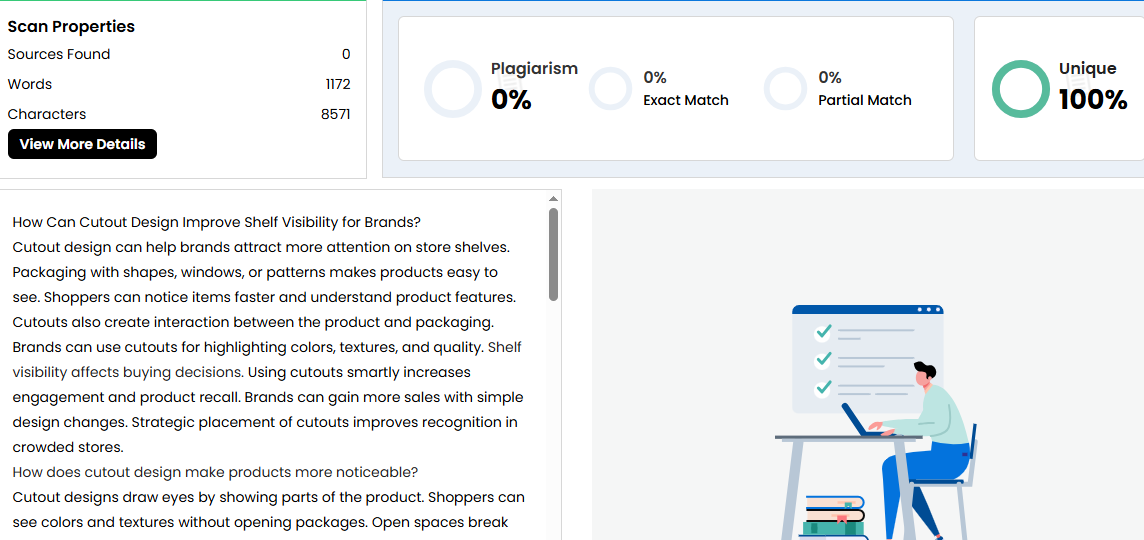
Task: Click the checklist window in the illustration
Action: pyautogui.click(x=866, y=358)
